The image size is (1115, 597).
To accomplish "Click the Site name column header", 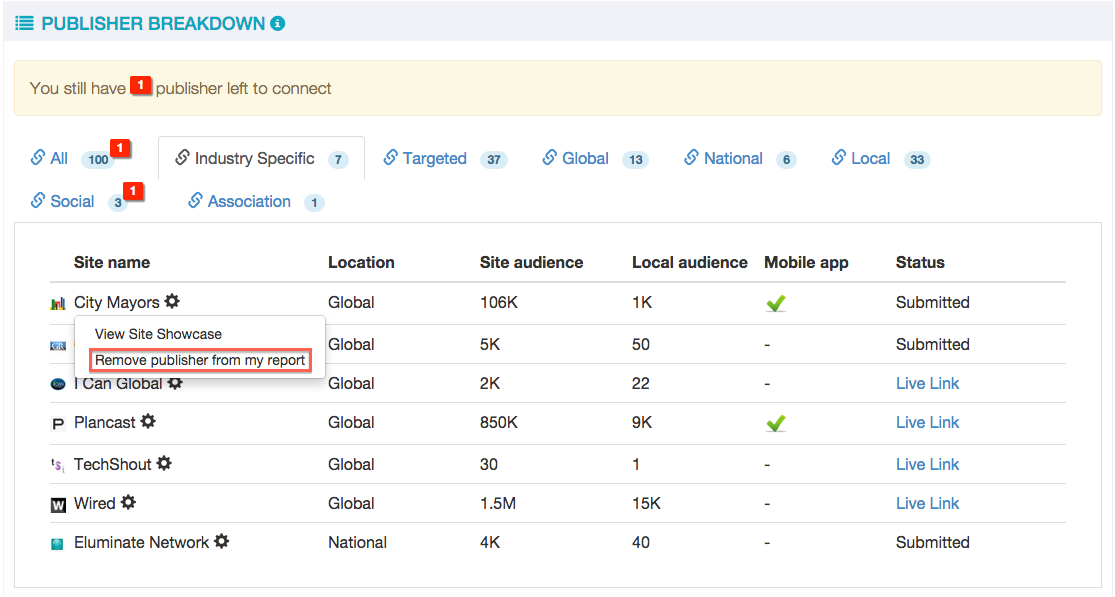I will (112, 262).
